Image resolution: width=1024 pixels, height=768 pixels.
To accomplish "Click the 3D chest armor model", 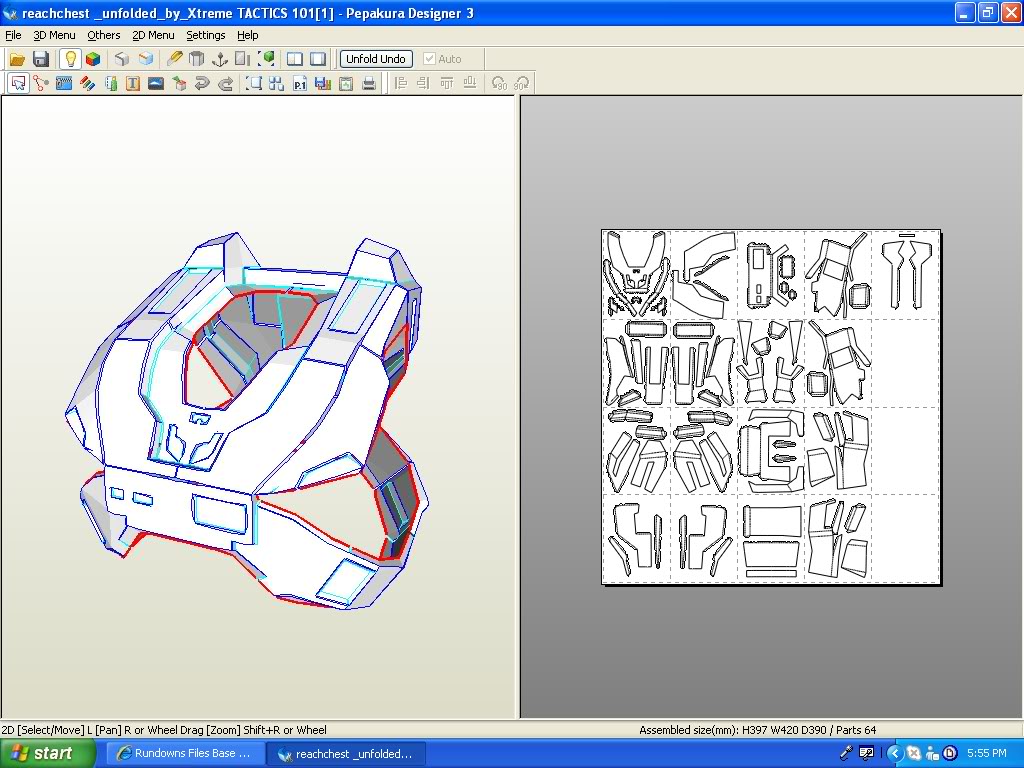I will (247, 421).
